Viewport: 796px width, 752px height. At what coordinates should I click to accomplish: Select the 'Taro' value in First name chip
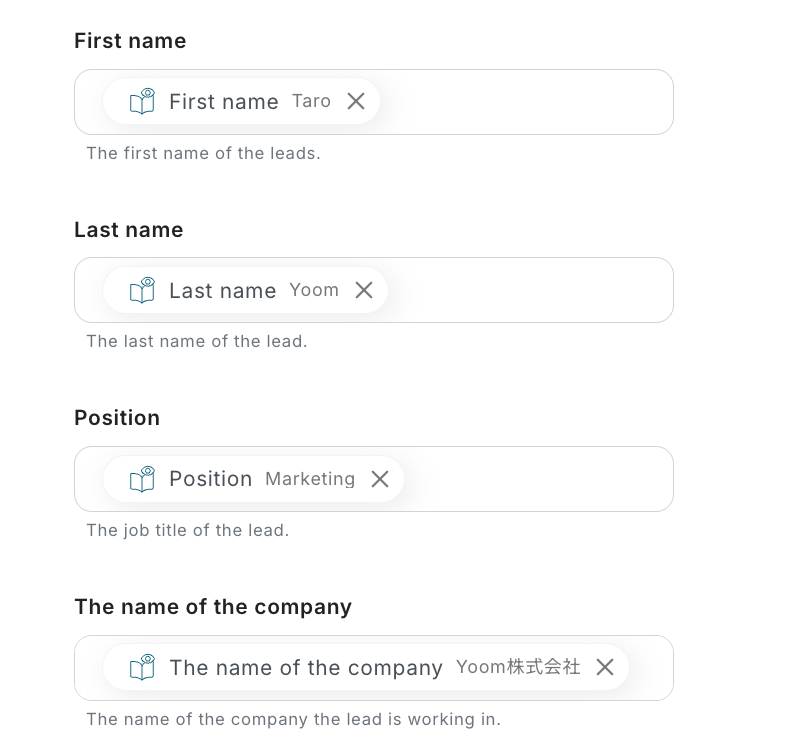click(311, 101)
